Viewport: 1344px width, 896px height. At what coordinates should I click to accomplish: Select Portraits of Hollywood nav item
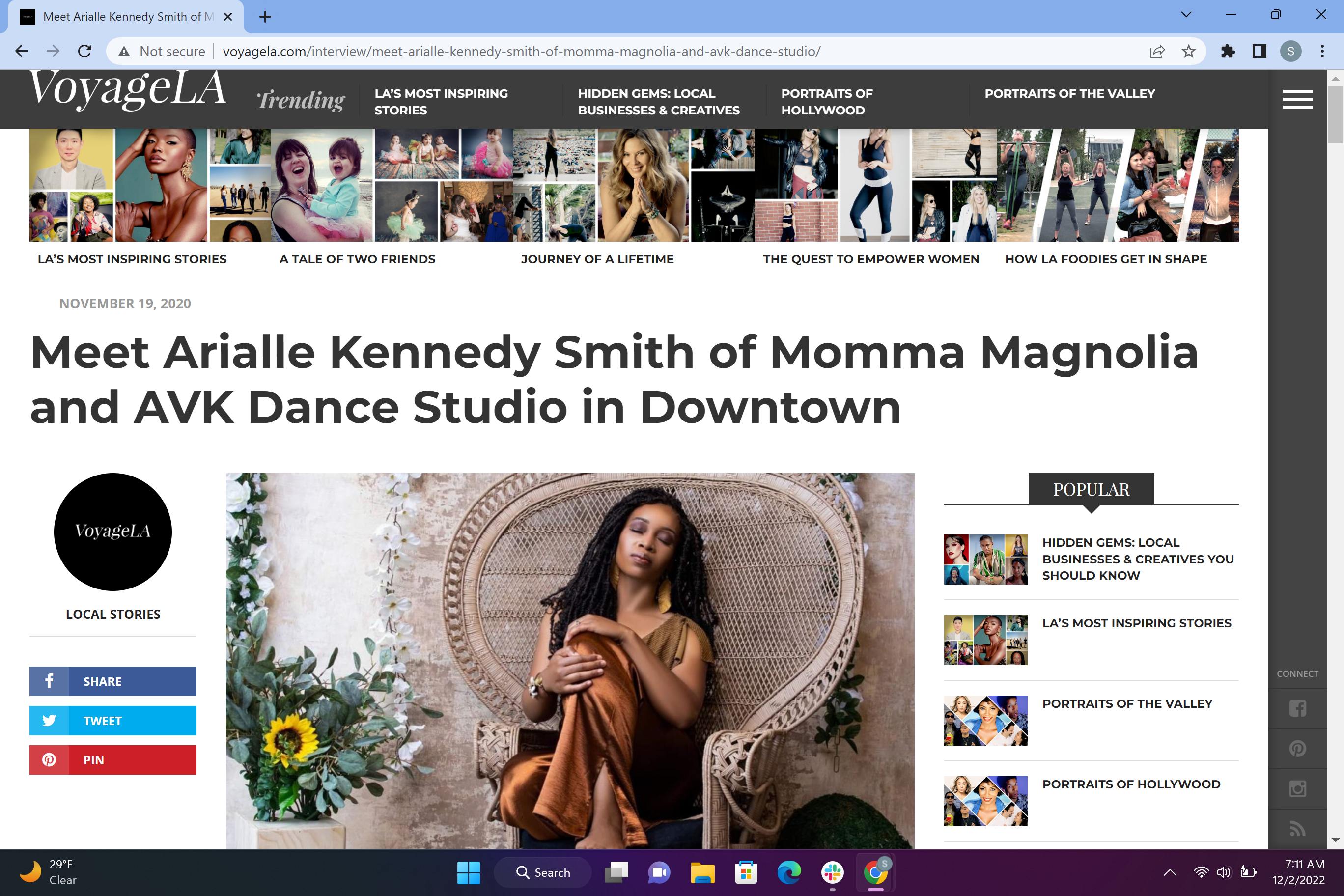point(826,102)
